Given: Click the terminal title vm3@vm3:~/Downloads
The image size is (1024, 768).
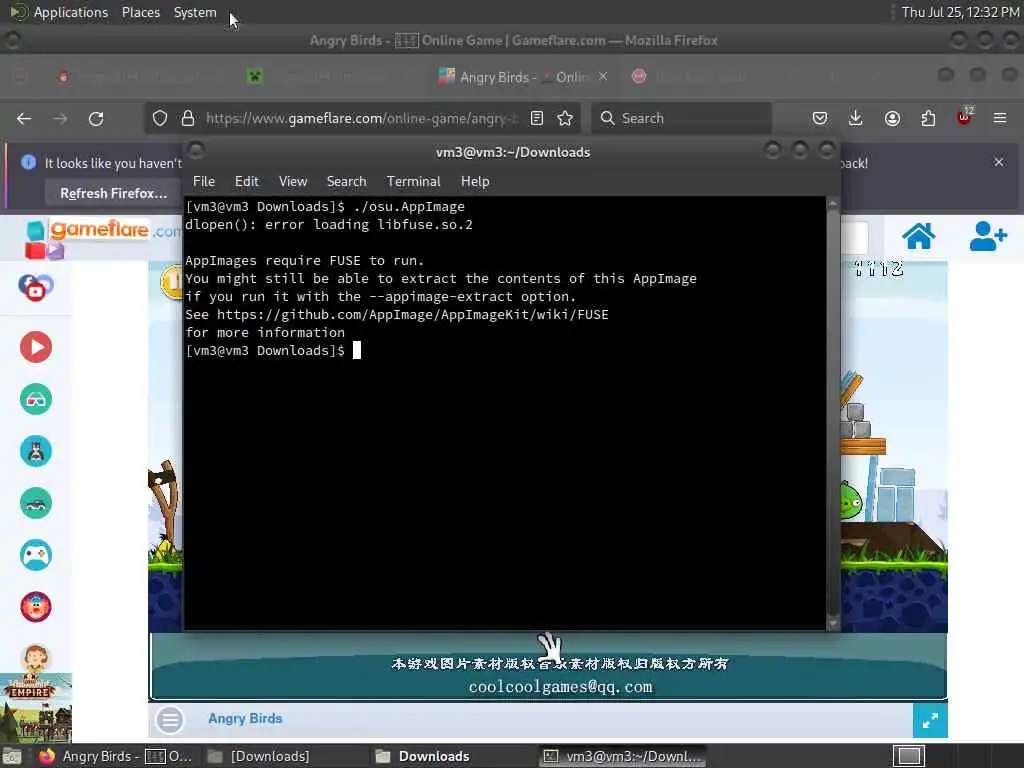Looking at the screenshot, I should (513, 152).
